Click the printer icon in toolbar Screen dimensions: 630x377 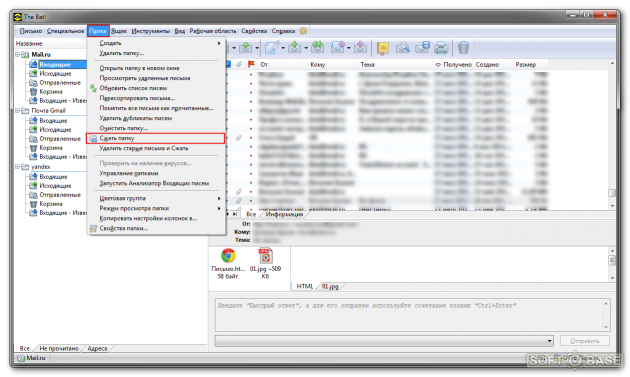(441, 48)
